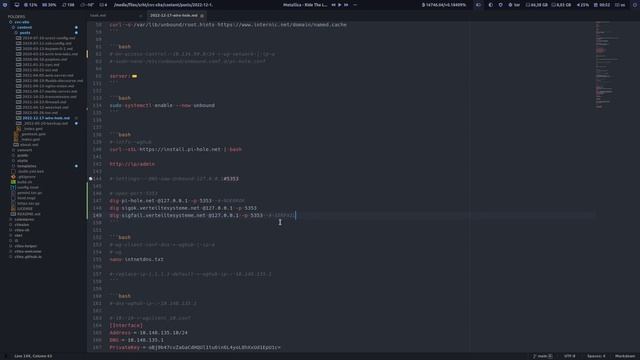Screen dimensions: 640x360
Task: Click the line 'sudo systemctl enable --now unbound'
Action: 162,105
